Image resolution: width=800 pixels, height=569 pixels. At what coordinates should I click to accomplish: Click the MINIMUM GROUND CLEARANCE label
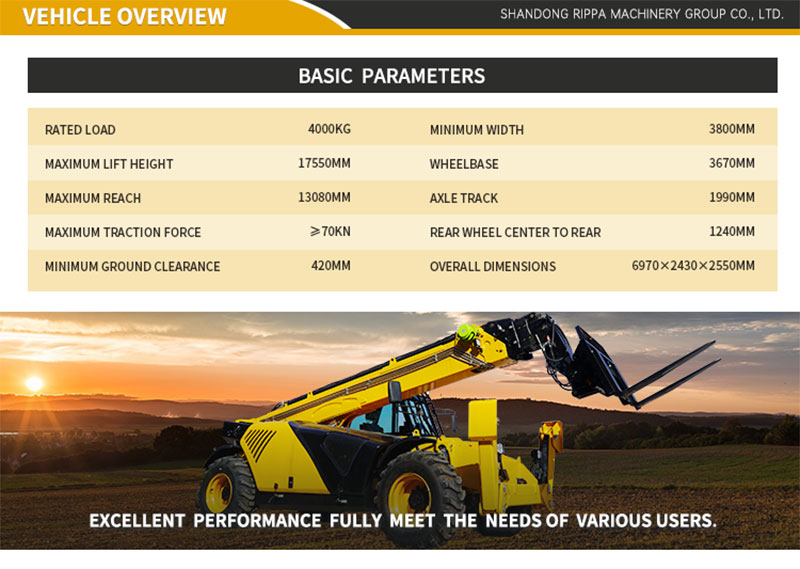coord(132,267)
